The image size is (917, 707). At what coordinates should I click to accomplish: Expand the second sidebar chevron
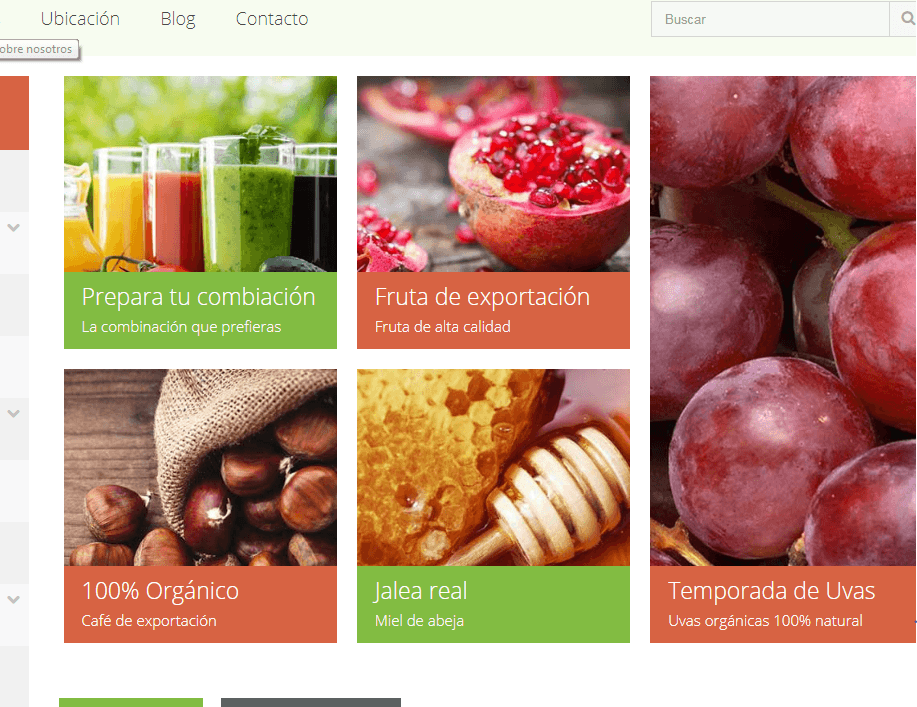coord(13,413)
